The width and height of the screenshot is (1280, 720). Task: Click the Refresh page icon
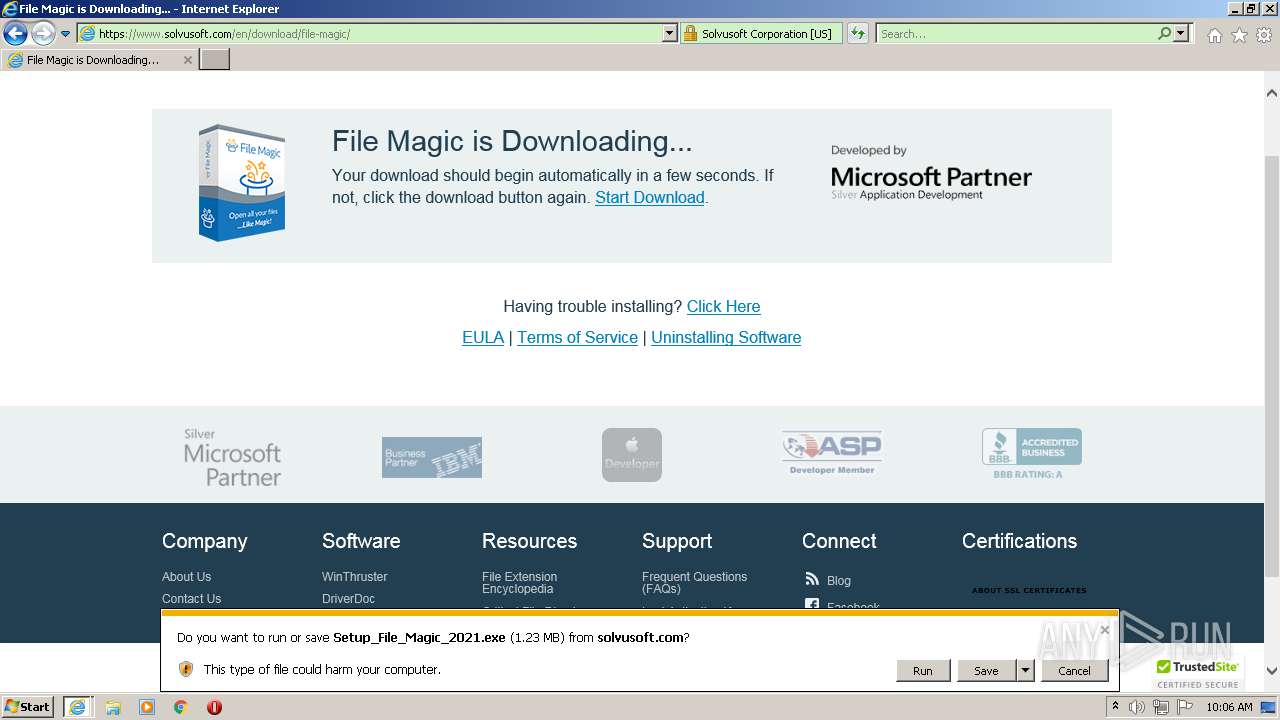tap(858, 33)
